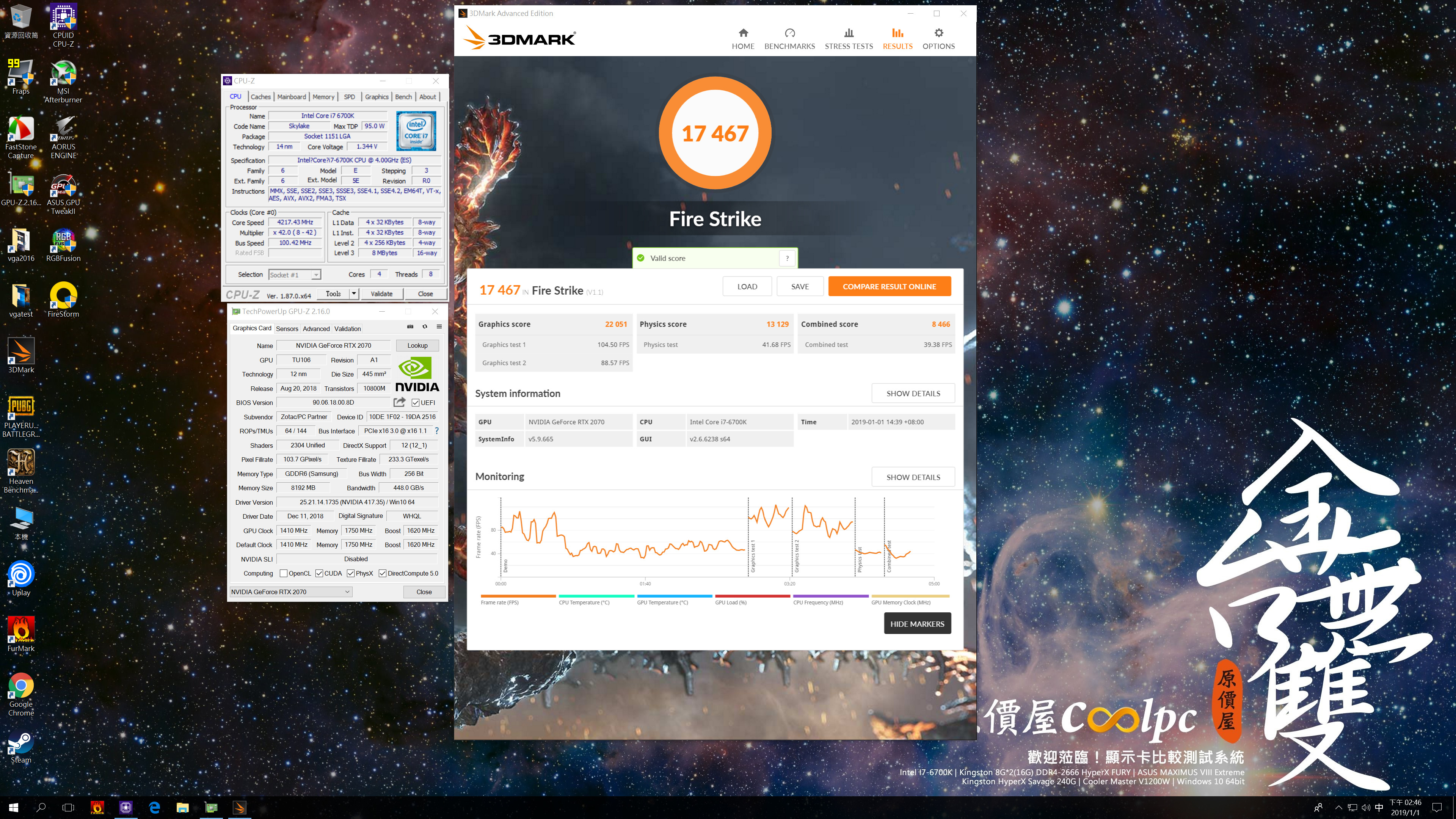
Task: Click the 22 051 Graphics score value
Action: 615,325
